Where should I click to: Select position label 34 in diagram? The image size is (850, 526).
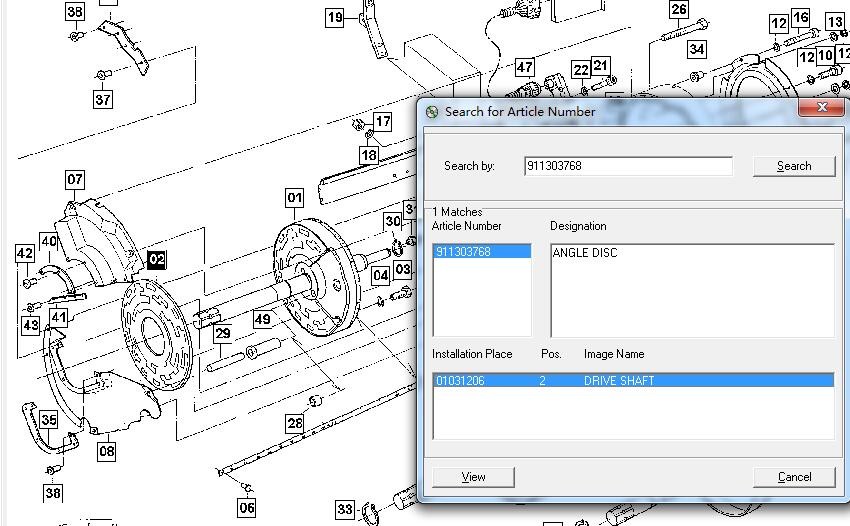coord(697,49)
